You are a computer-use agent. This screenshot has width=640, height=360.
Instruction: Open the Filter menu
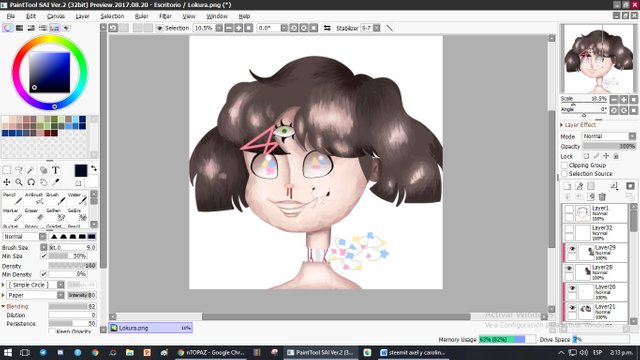[x=165, y=16]
